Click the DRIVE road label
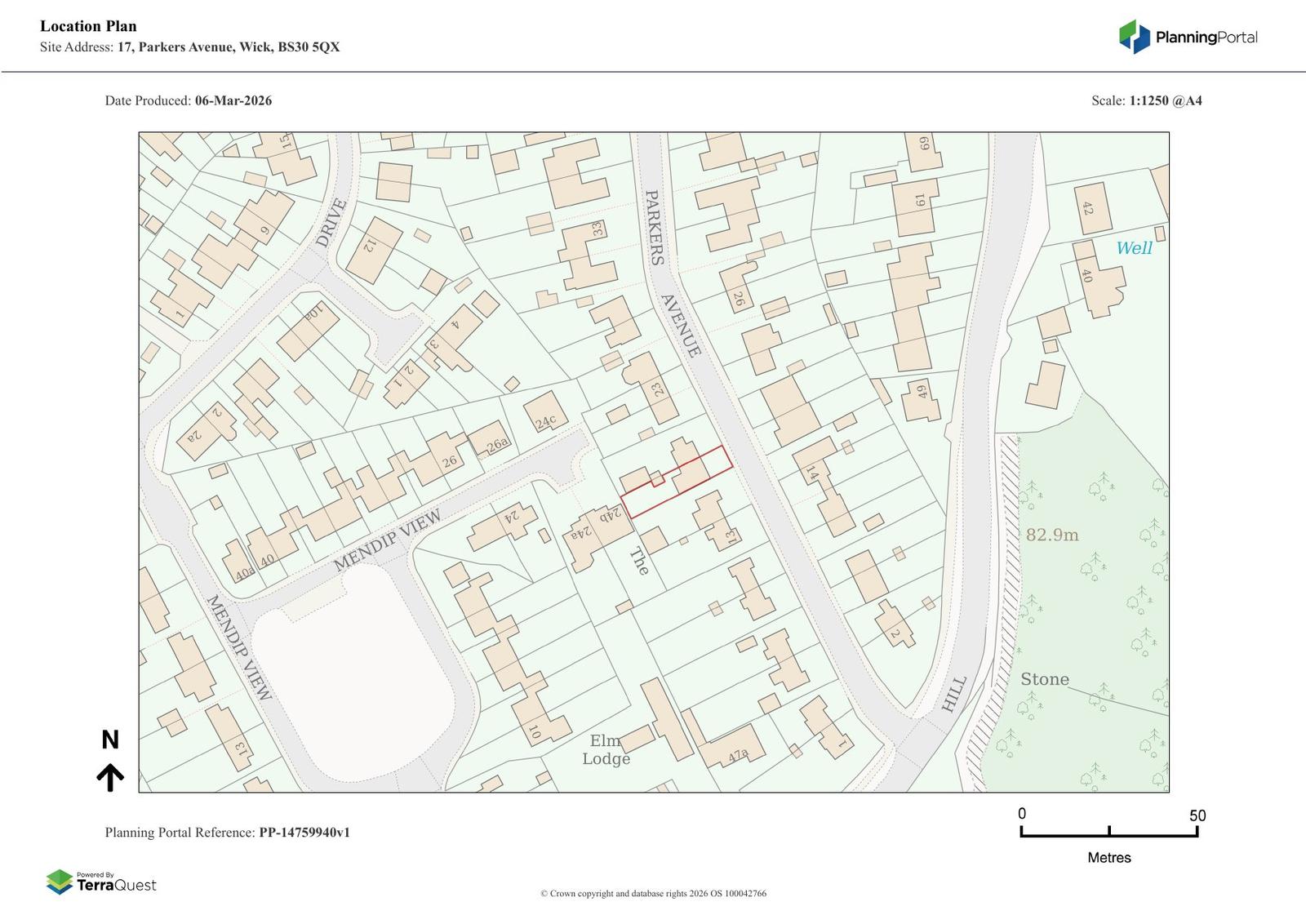 pyautogui.click(x=331, y=223)
